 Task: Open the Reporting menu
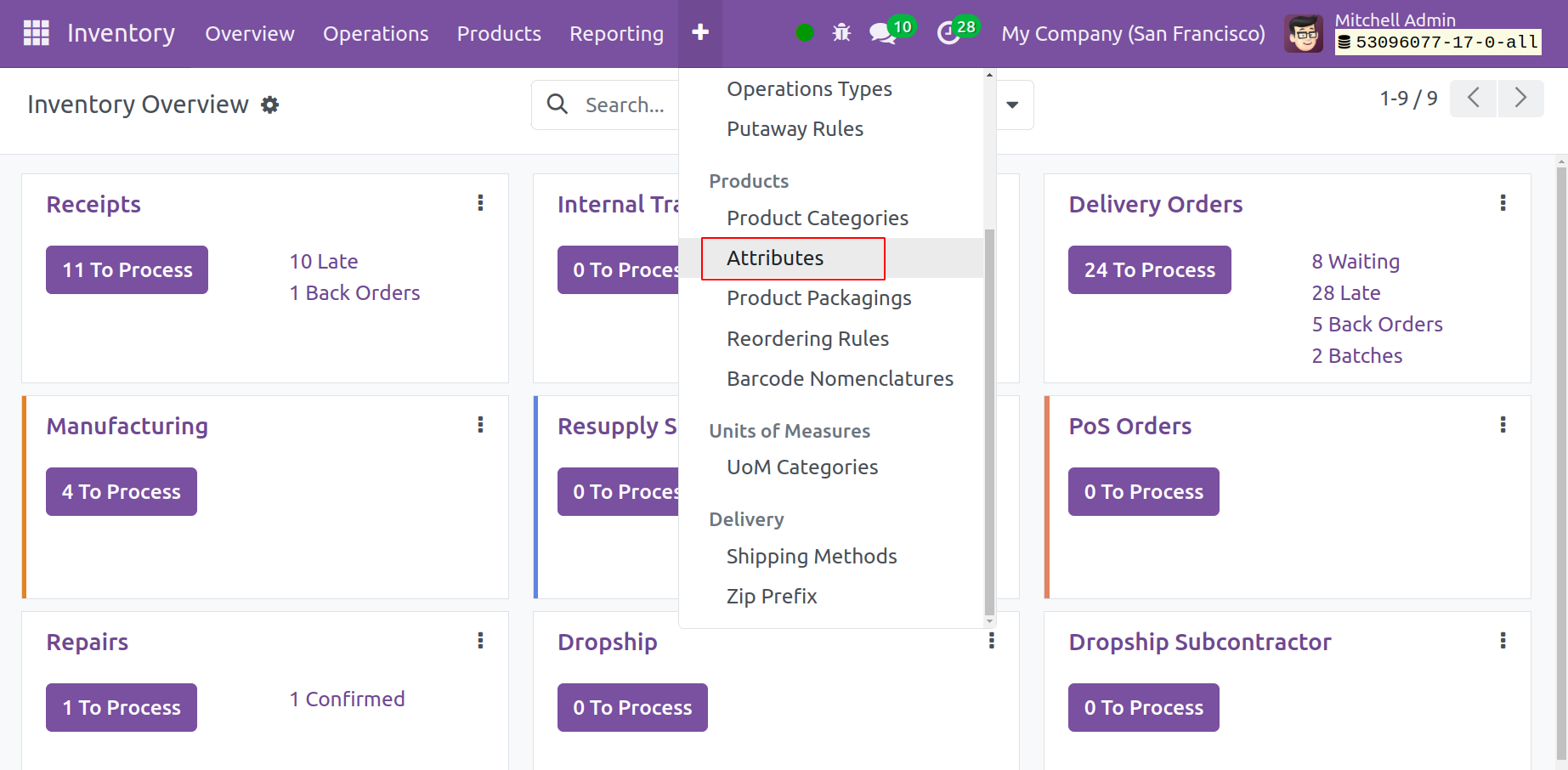616,34
